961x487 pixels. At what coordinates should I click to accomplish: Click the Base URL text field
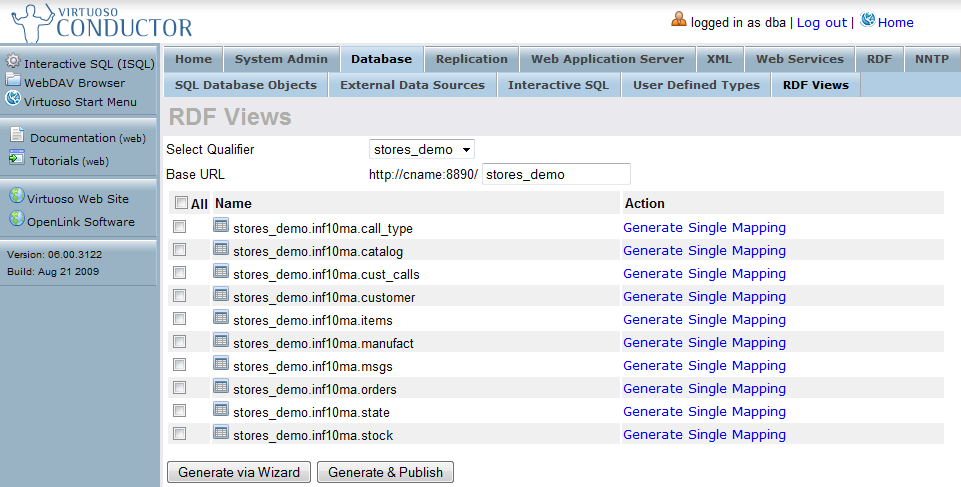(x=556, y=174)
